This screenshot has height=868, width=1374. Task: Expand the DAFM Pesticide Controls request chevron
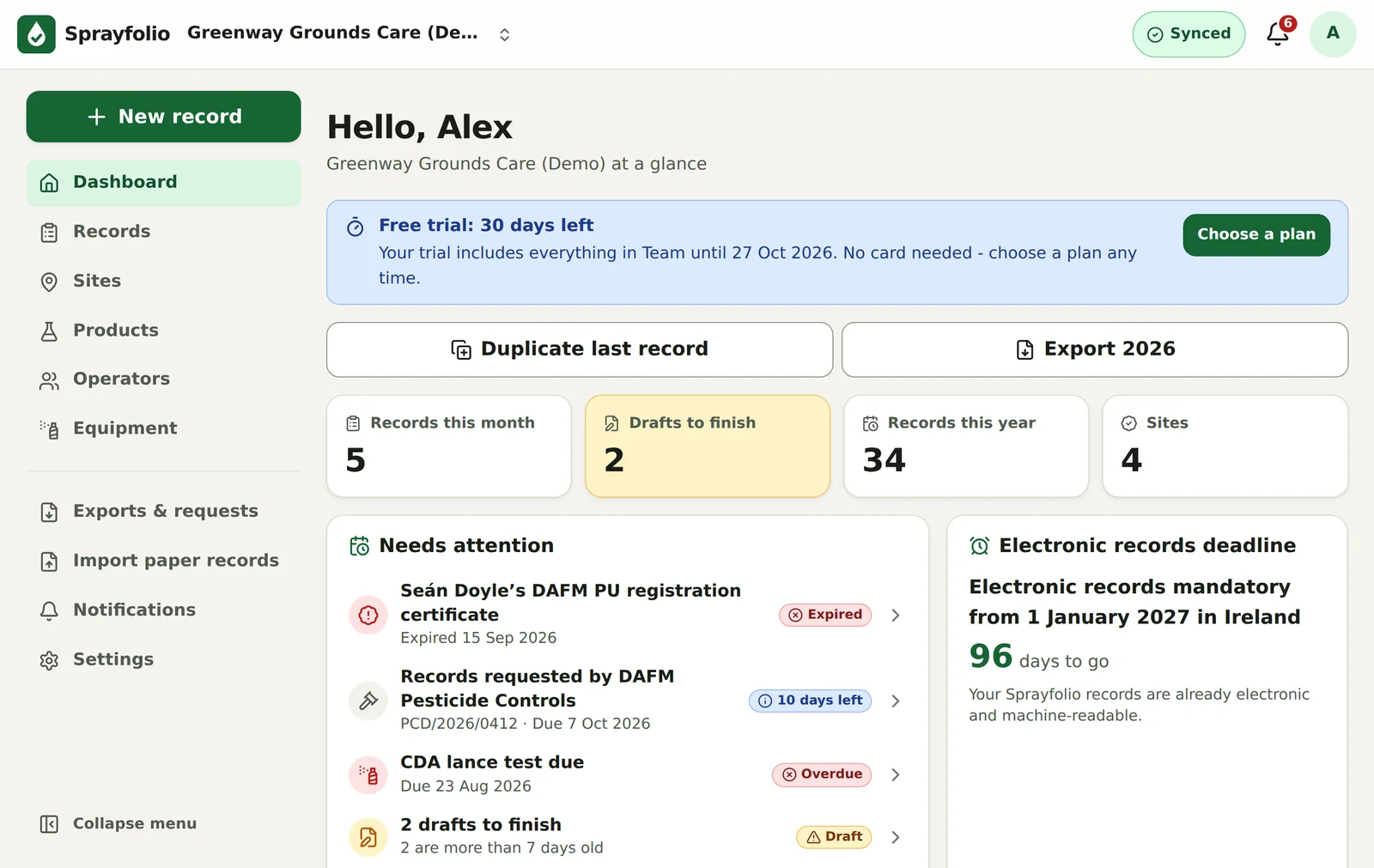tap(896, 701)
